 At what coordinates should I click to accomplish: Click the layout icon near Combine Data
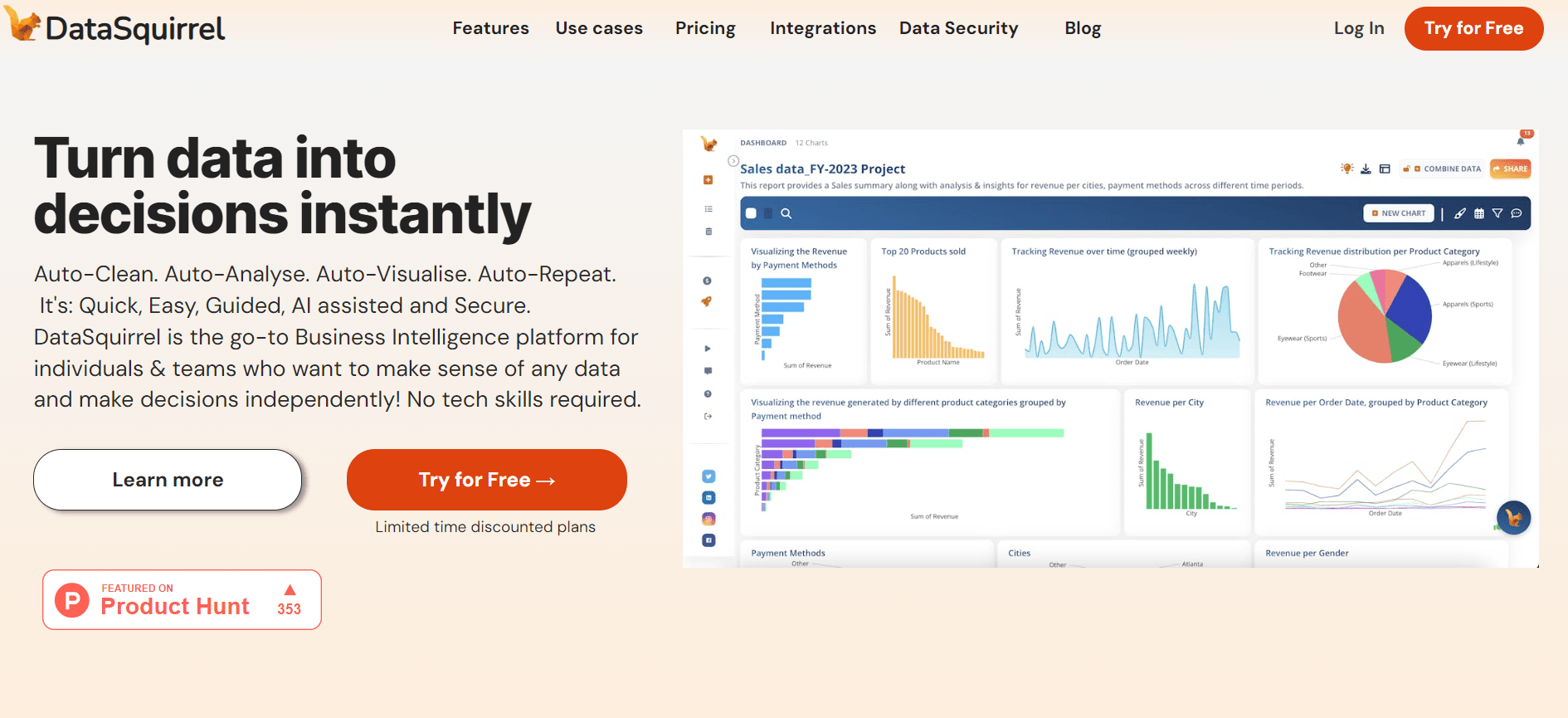click(x=1385, y=169)
